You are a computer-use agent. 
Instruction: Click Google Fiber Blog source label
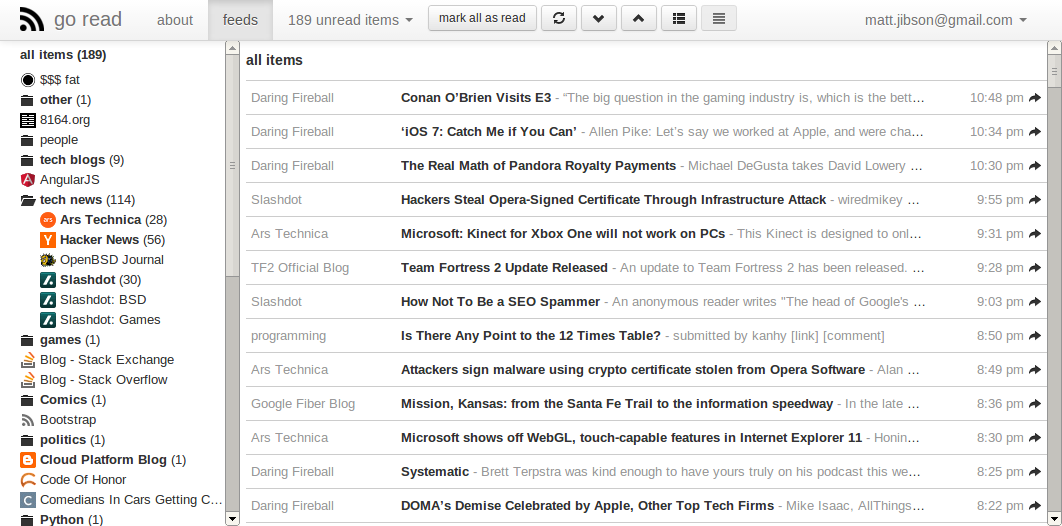point(303,403)
